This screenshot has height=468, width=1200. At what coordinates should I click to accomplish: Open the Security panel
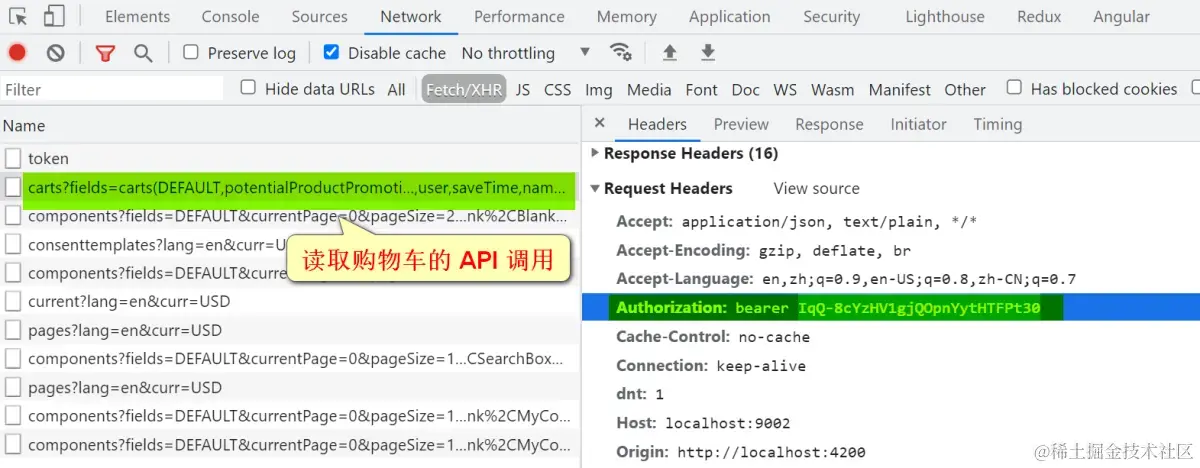tap(832, 16)
